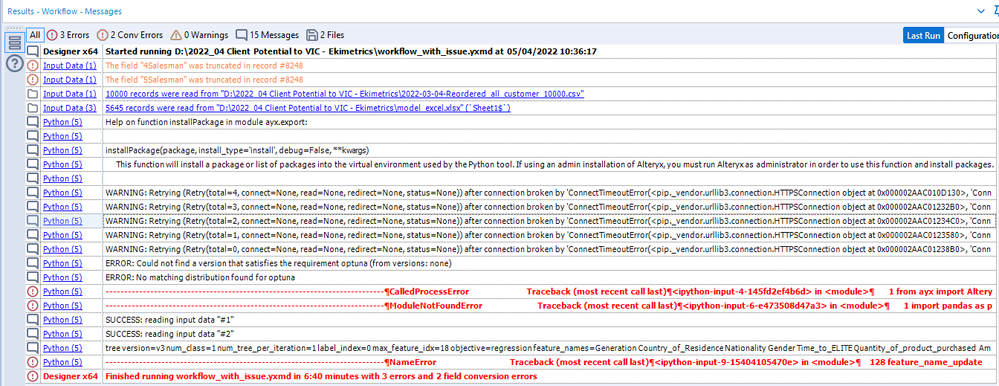Open Python (5) link on NameError row
The width and height of the screenshot is (999, 386).
click(62, 362)
